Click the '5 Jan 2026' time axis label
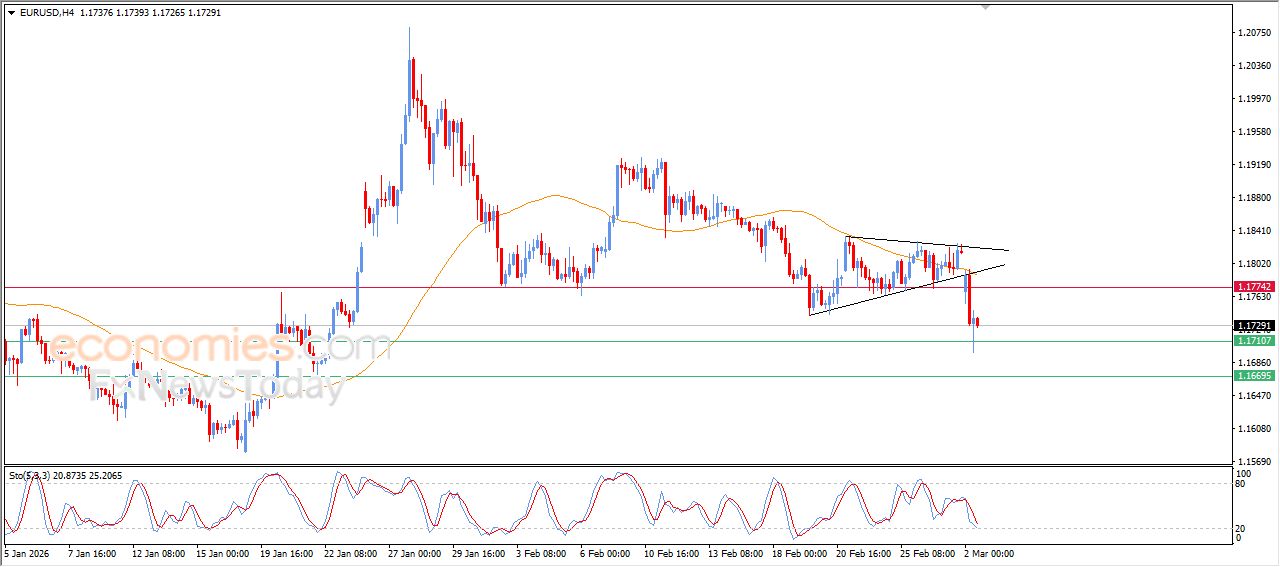The height and width of the screenshot is (567, 1280). pos(30,552)
